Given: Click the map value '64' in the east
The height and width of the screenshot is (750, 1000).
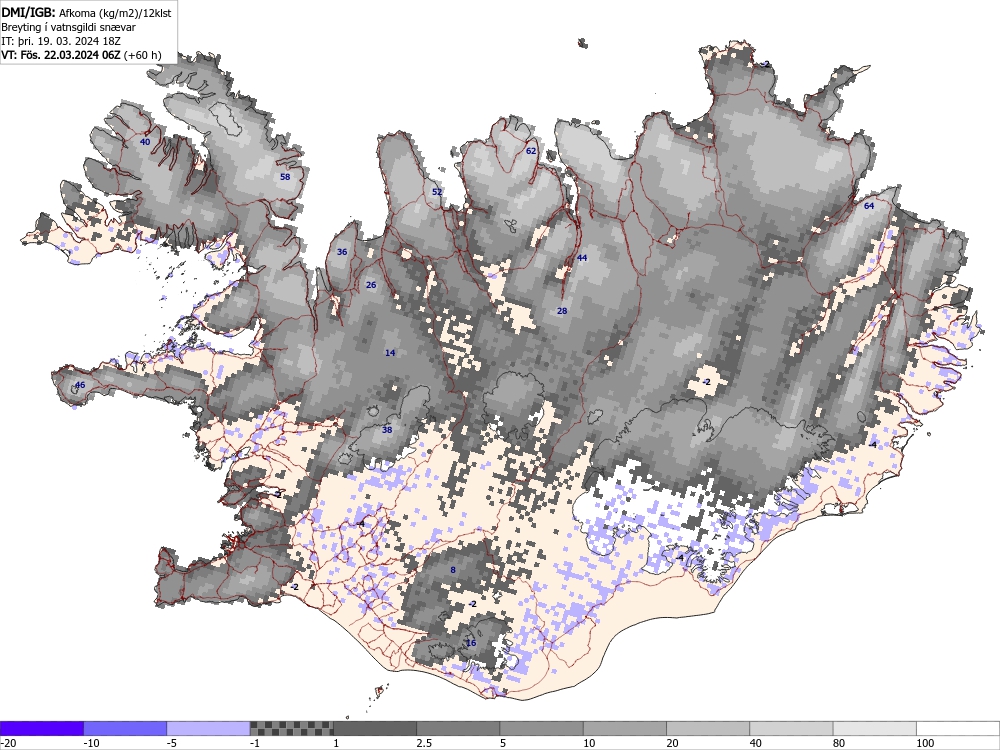Looking at the screenshot, I should coord(869,206).
